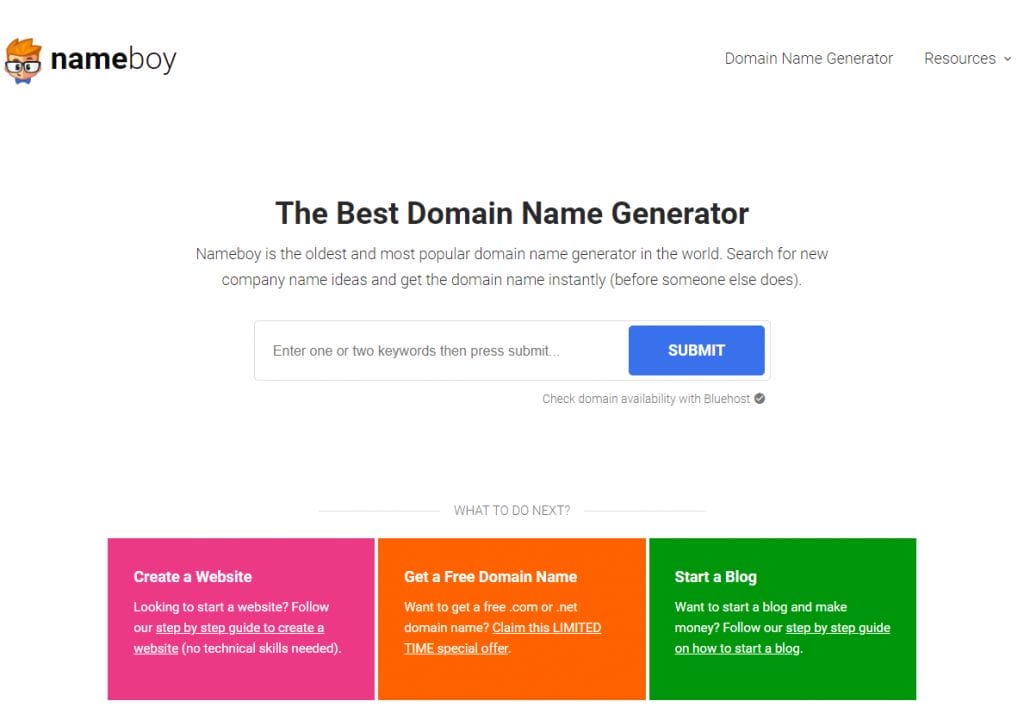The width and height of the screenshot is (1024, 707).
Task: Open the Resources menu item
Action: coord(959,58)
